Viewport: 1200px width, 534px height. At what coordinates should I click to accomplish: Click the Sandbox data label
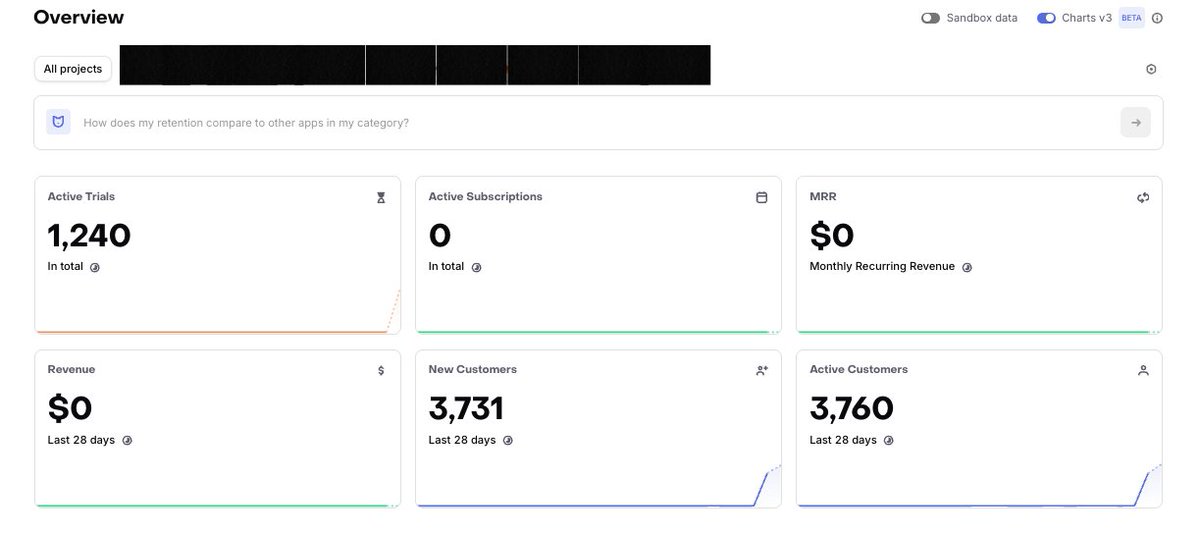tap(982, 18)
